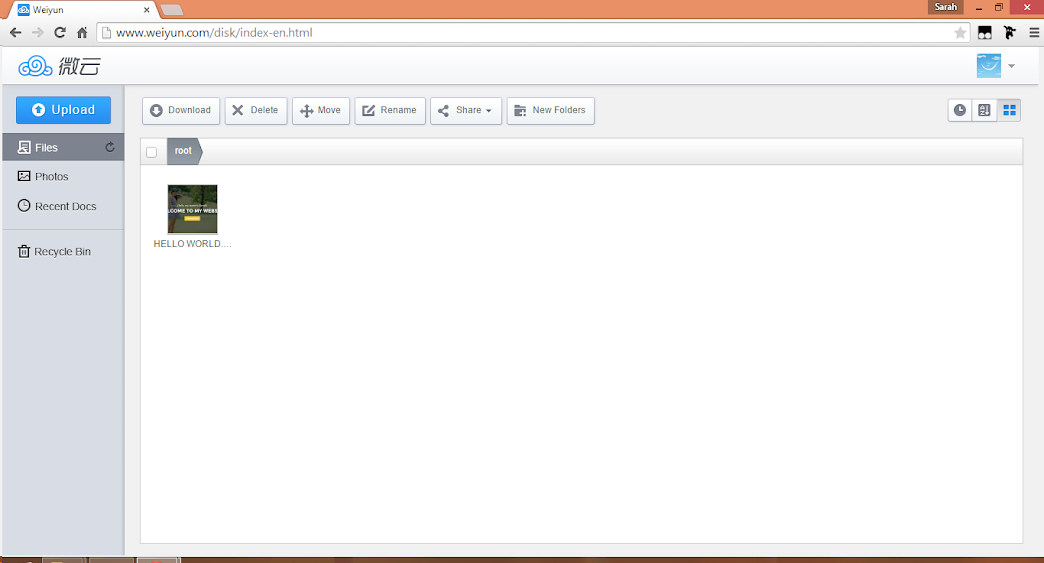
Task: Click the Move toolbar button
Action: pyautogui.click(x=321, y=110)
